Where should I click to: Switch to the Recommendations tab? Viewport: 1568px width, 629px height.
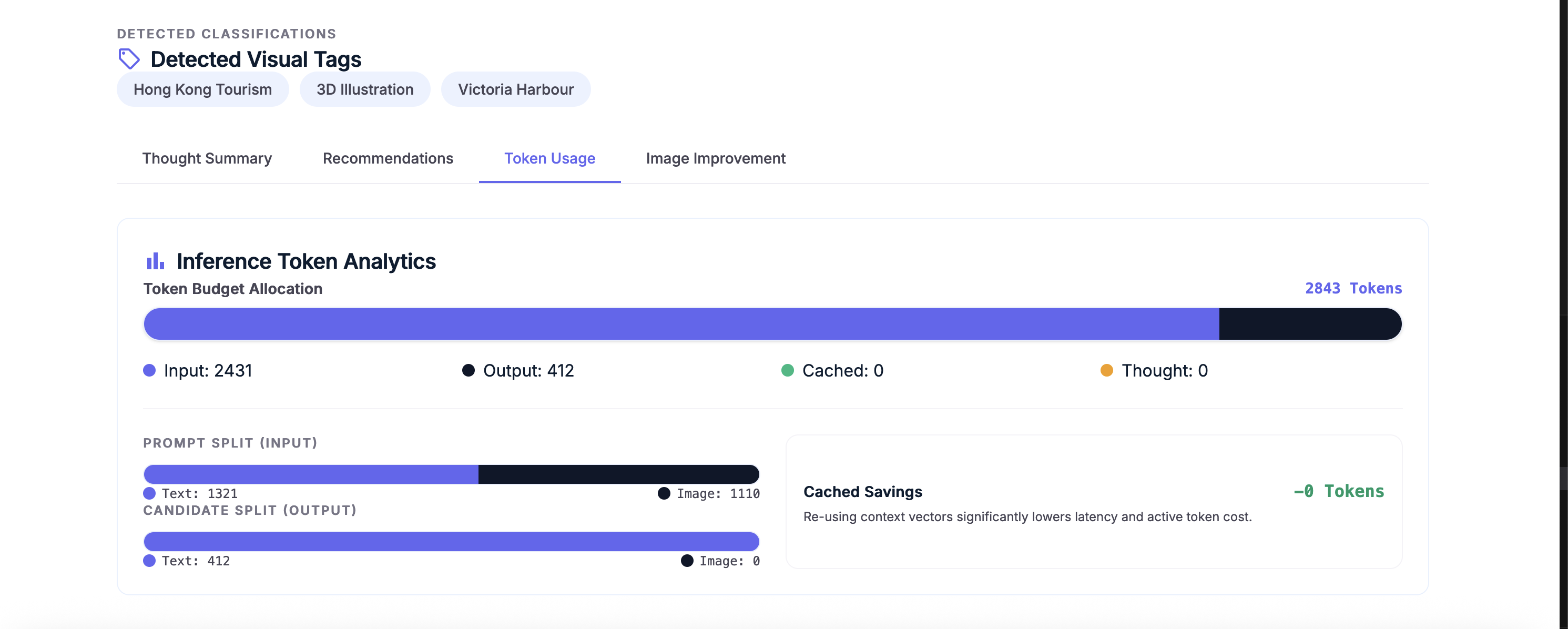tap(388, 158)
